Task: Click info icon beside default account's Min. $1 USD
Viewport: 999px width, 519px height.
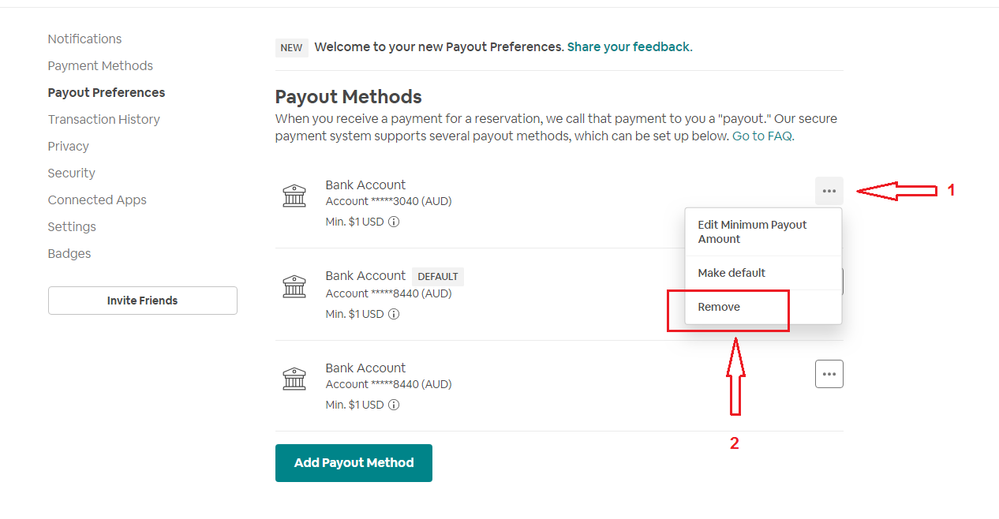Action: pos(394,314)
